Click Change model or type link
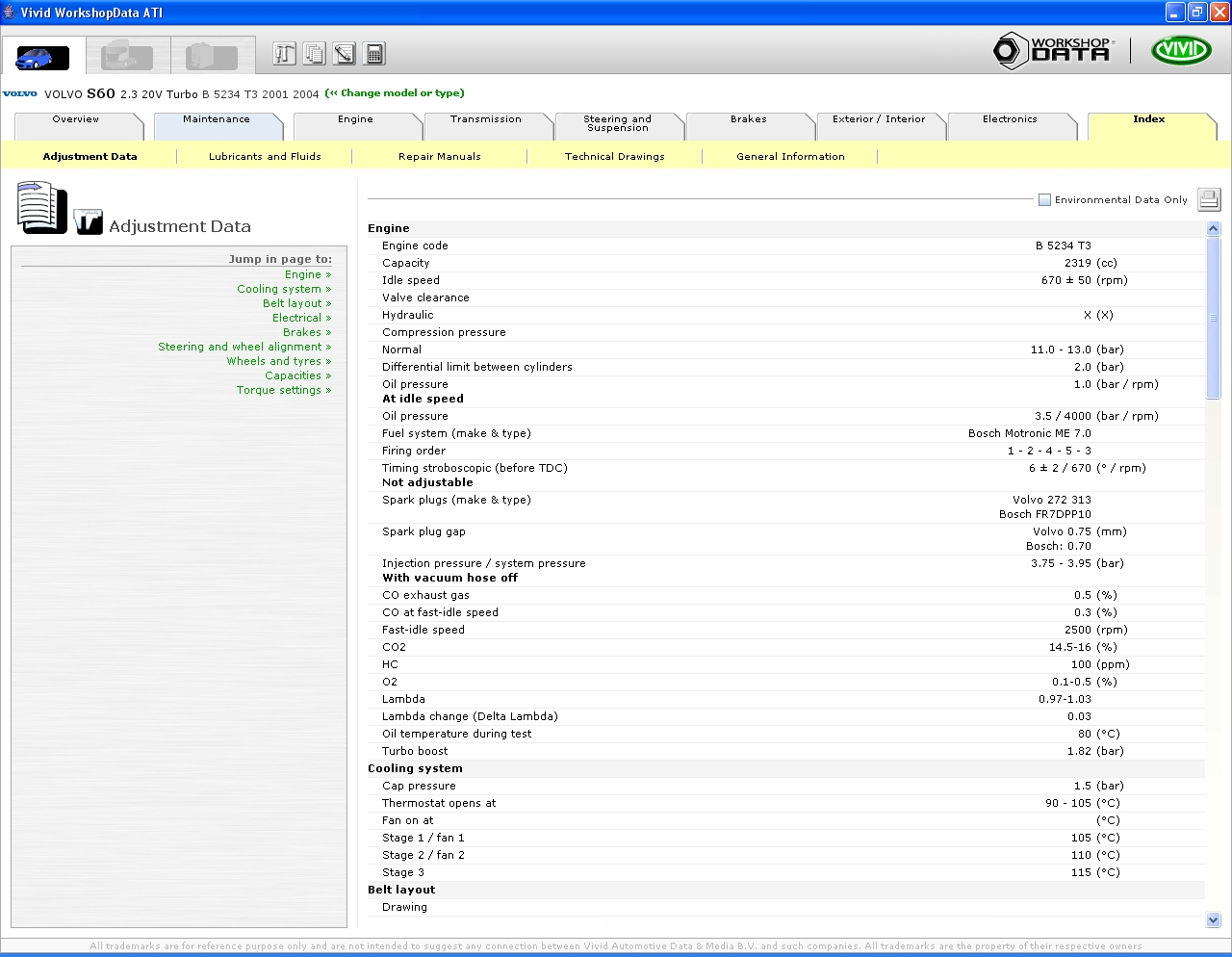The image size is (1232, 957). (395, 93)
